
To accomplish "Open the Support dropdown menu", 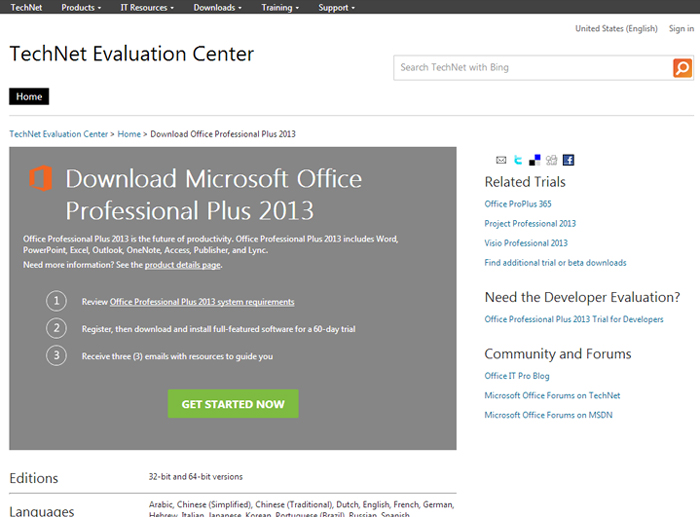I will pos(336,8).
